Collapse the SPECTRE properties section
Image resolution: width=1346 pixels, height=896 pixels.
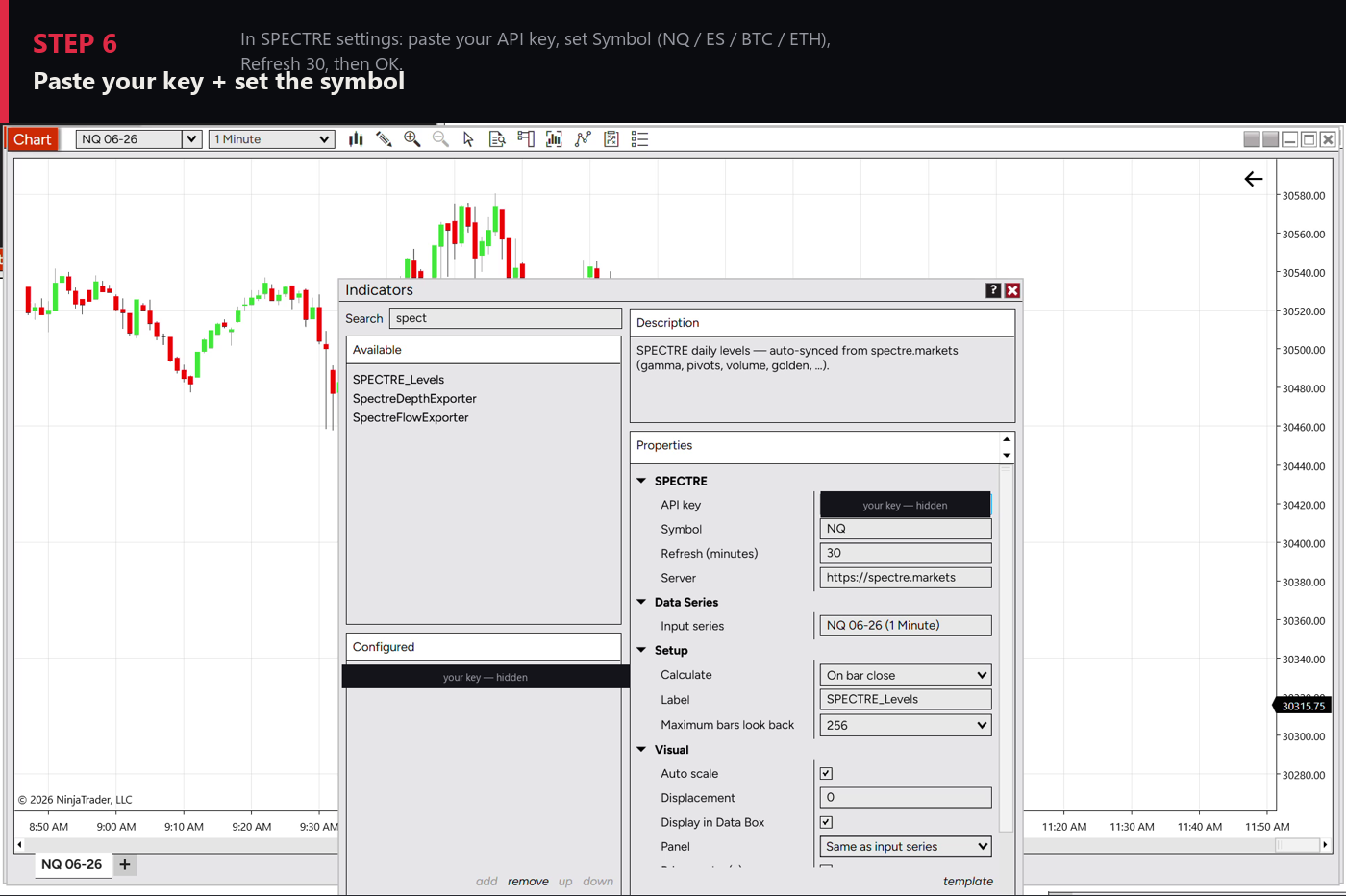(641, 481)
